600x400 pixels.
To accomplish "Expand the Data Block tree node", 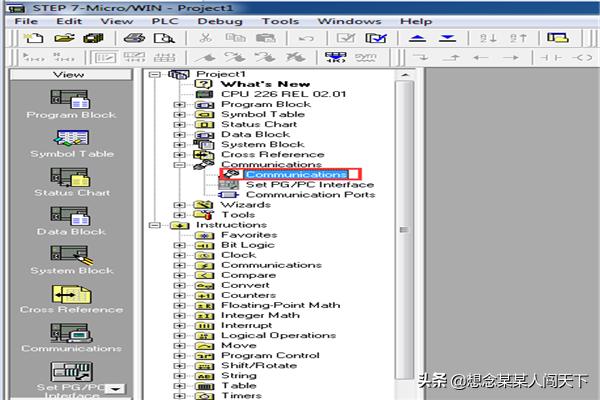I will [x=179, y=135].
